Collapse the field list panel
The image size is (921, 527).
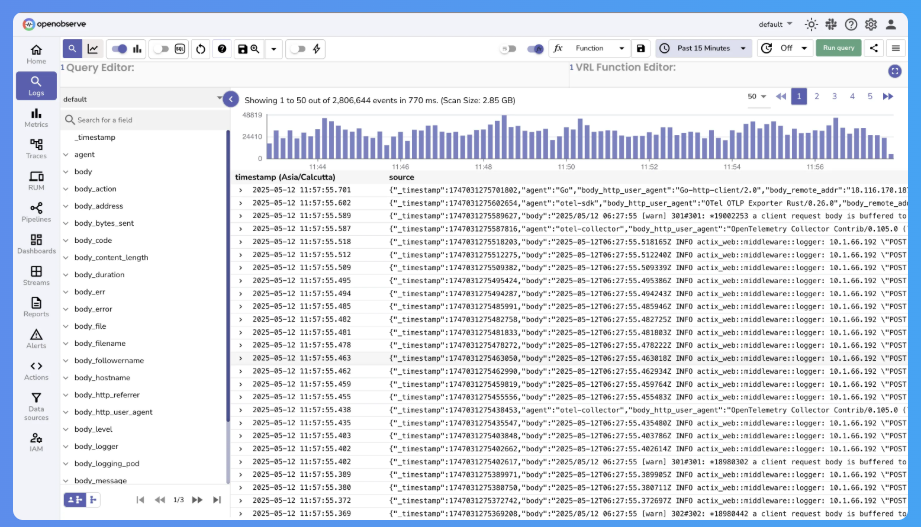tap(231, 99)
